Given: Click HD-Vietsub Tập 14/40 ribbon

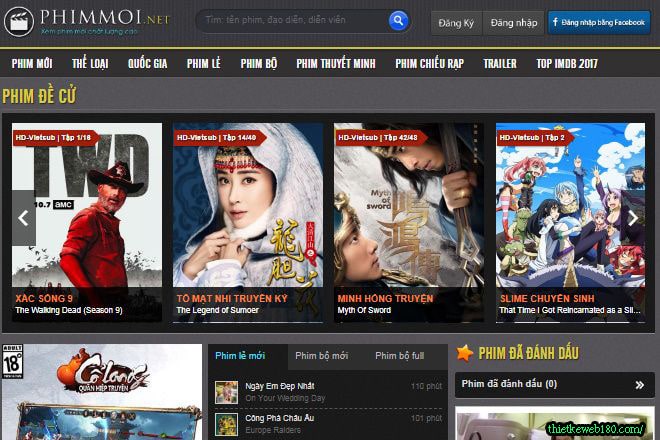Looking at the screenshot, I should [x=218, y=138].
